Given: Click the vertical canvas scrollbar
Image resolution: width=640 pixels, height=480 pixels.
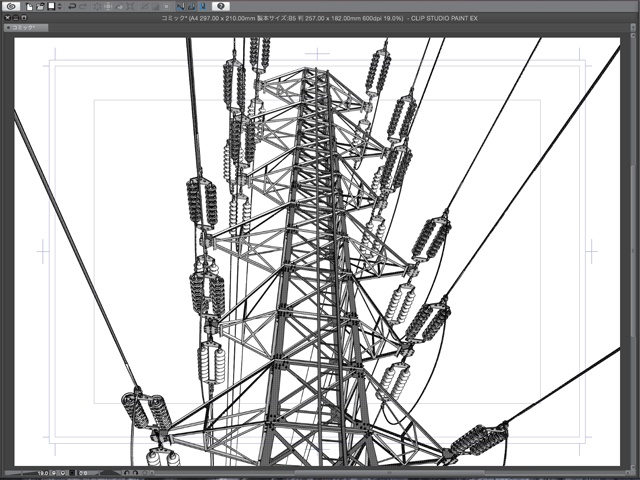Looking at the screenshot, I should point(633,249).
